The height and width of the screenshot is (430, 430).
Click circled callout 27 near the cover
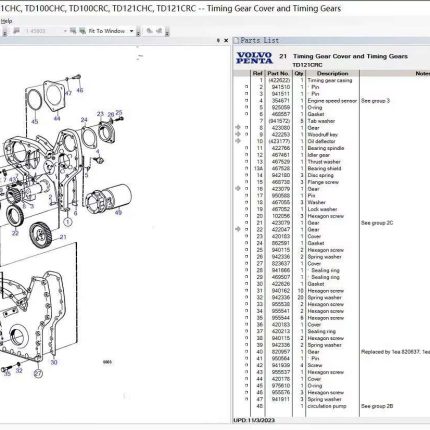click(x=38, y=373)
